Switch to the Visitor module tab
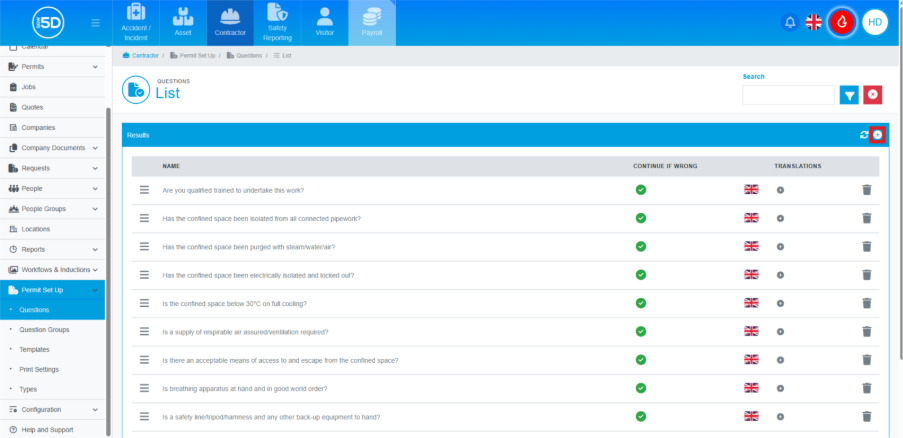The image size is (903, 438). 324,23
